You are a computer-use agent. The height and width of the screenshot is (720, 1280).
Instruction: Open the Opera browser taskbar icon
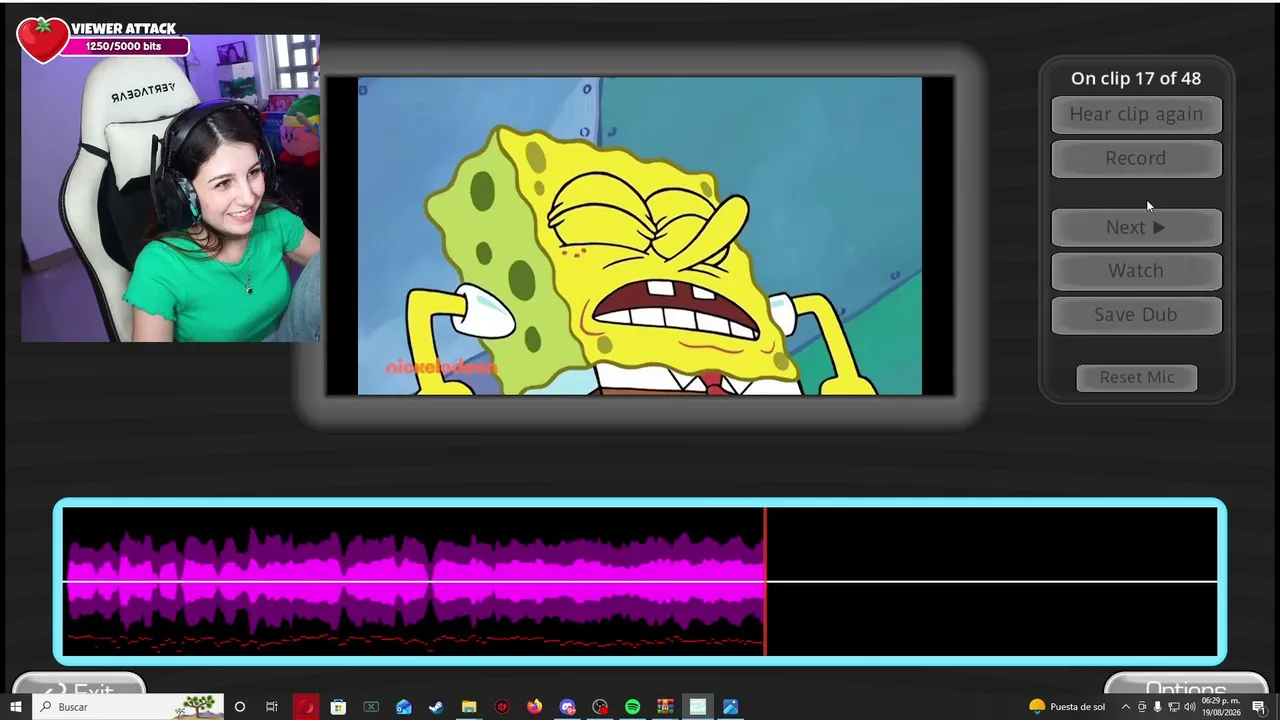306,707
